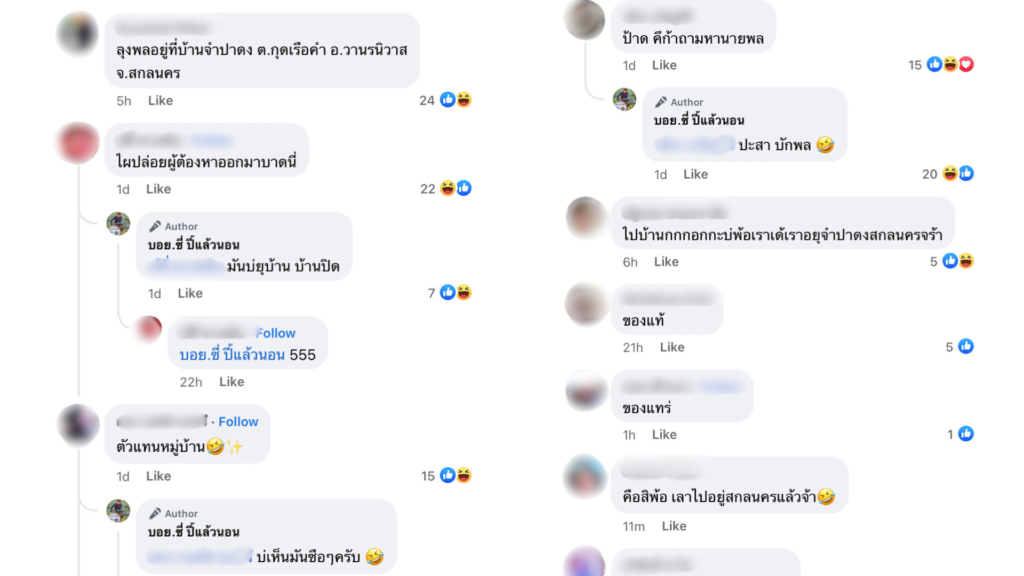The image size is (1024, 576).
Task: Click reaction icons beside count 20
Action: tap(959, 174)
